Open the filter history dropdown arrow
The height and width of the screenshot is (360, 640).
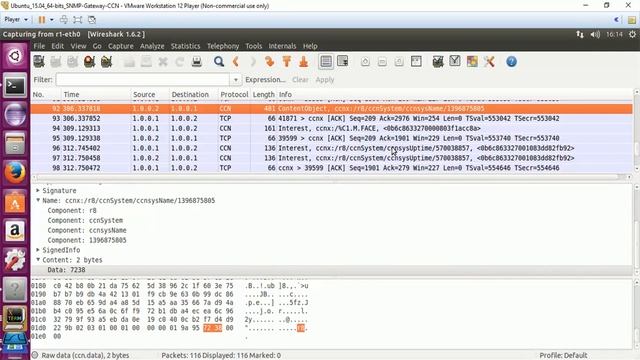point(236,80)
